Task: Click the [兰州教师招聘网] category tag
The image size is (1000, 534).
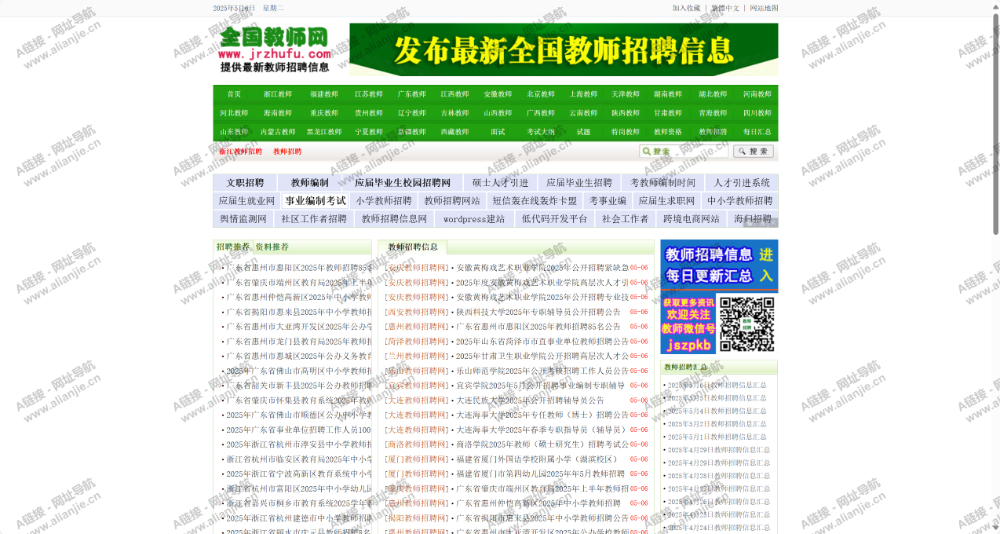Action: pyautogui.click(x=417, y=356)
